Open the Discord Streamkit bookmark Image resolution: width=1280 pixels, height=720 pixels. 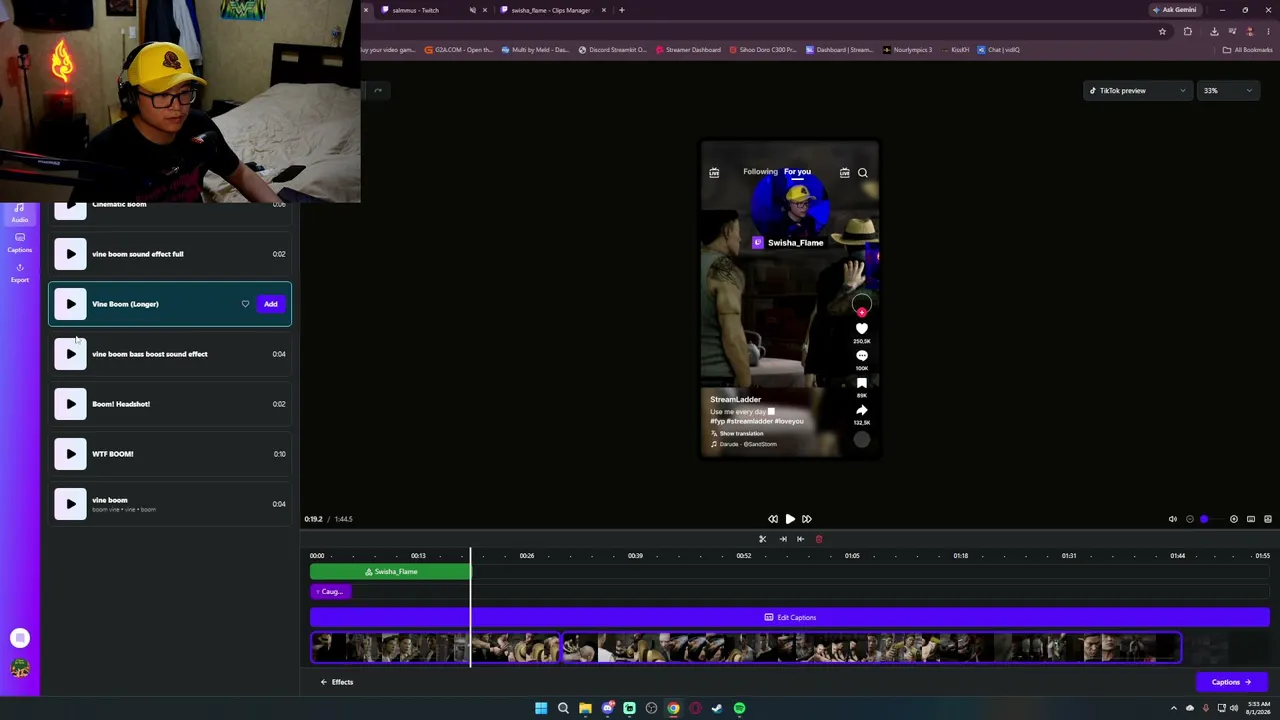pos(612,50)
